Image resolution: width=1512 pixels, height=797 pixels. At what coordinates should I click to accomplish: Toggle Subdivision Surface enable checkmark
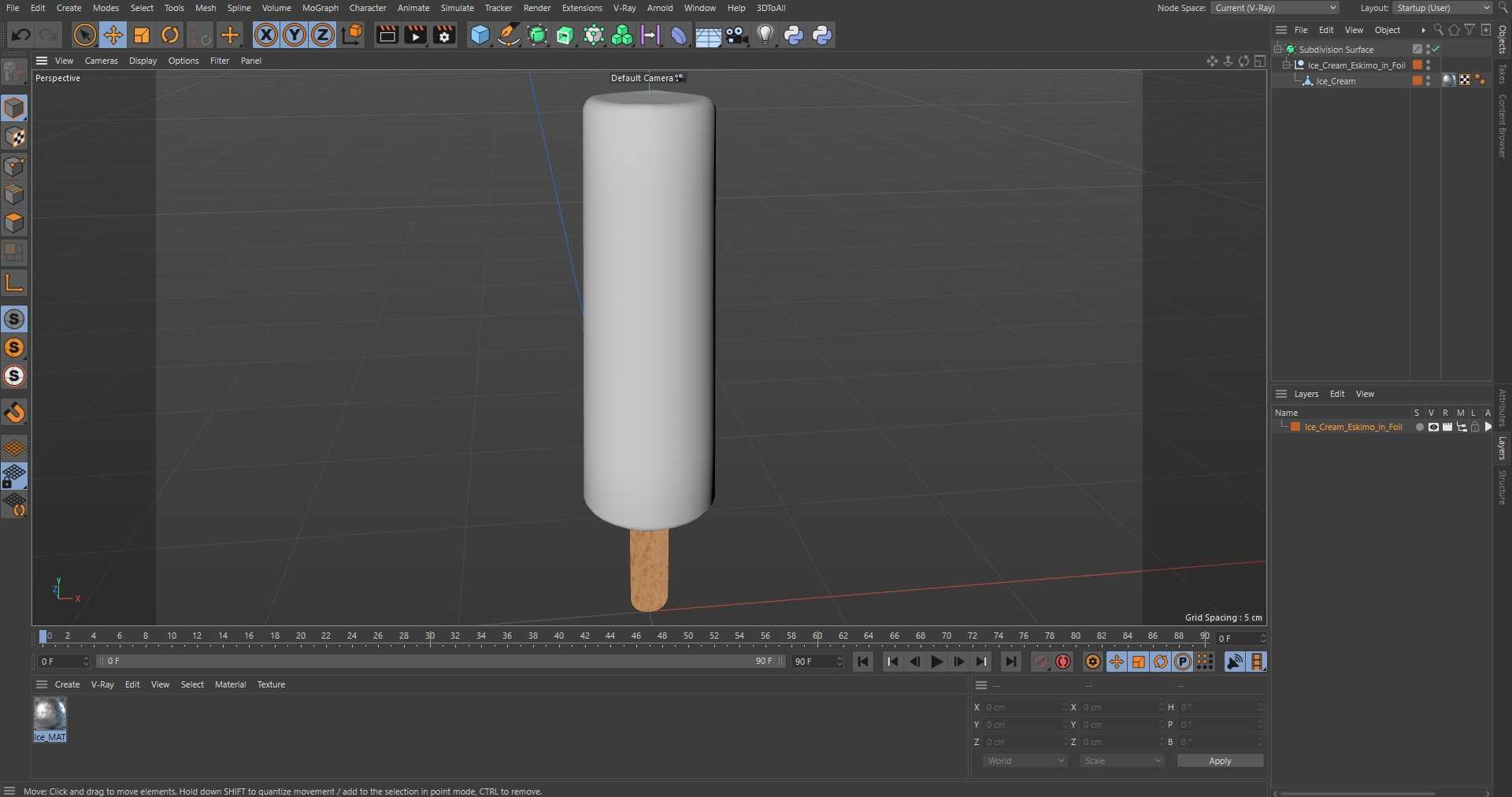[x=1436, y=49]
